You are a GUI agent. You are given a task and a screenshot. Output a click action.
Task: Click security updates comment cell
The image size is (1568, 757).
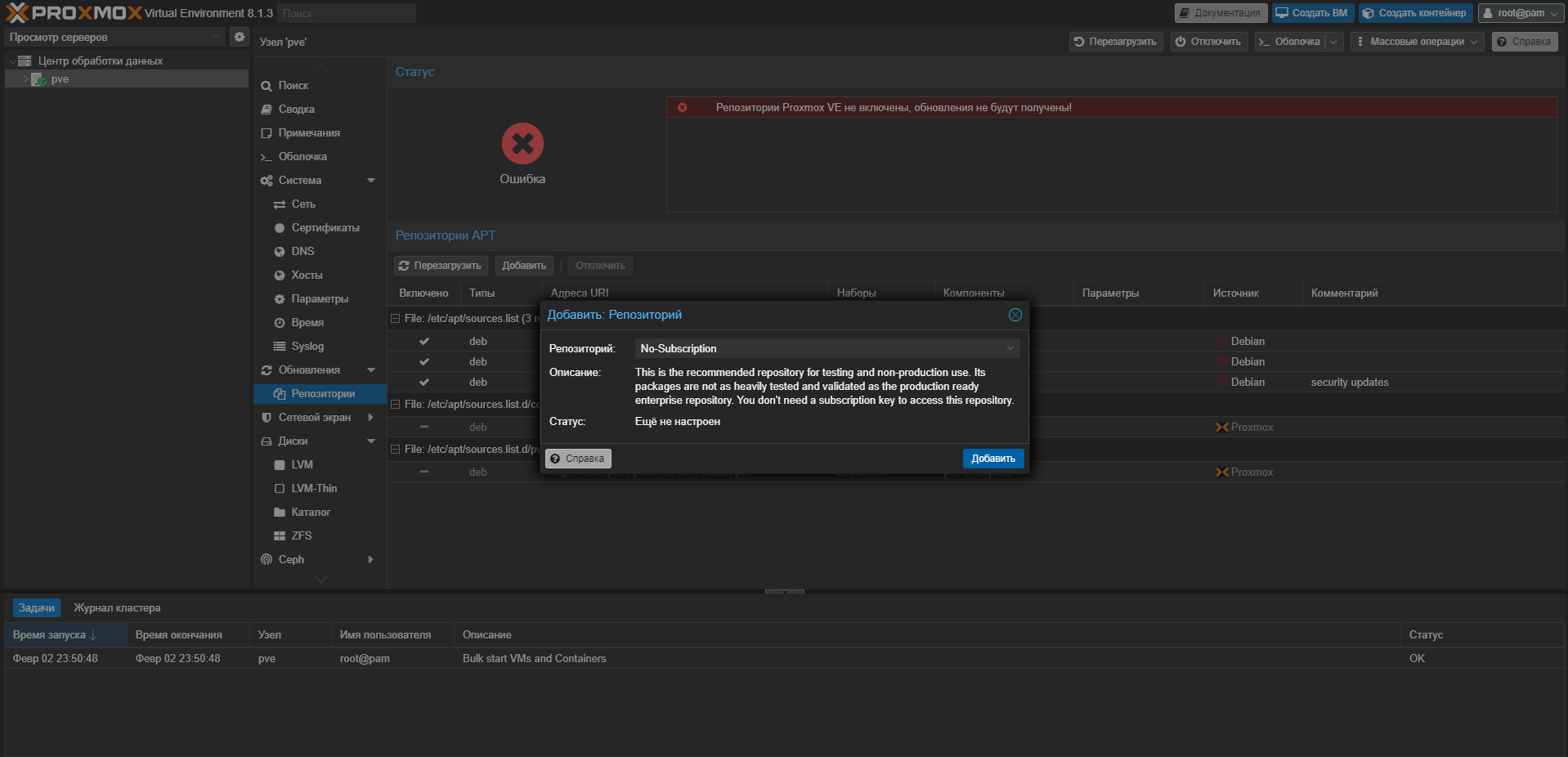pyautogui.click(x=1350, y=382)
